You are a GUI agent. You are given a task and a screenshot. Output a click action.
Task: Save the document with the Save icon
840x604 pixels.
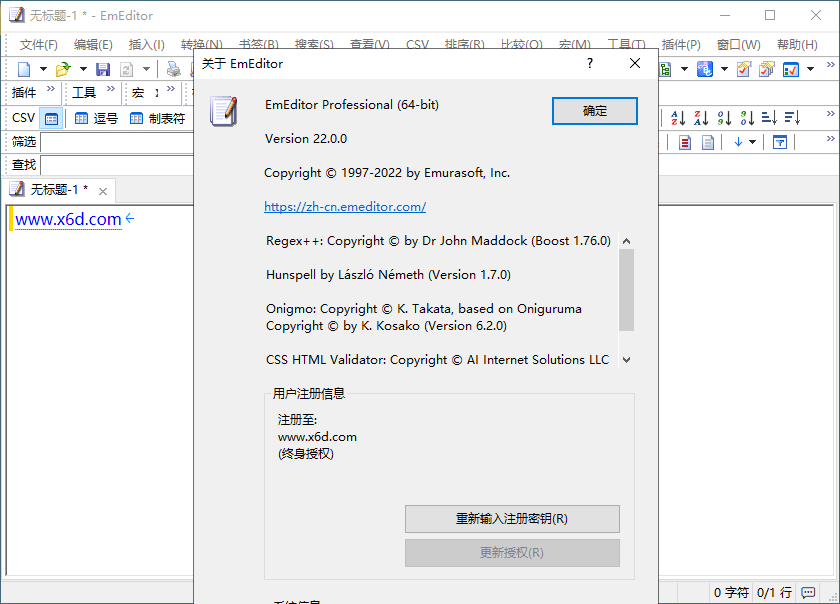click(103, 68)
